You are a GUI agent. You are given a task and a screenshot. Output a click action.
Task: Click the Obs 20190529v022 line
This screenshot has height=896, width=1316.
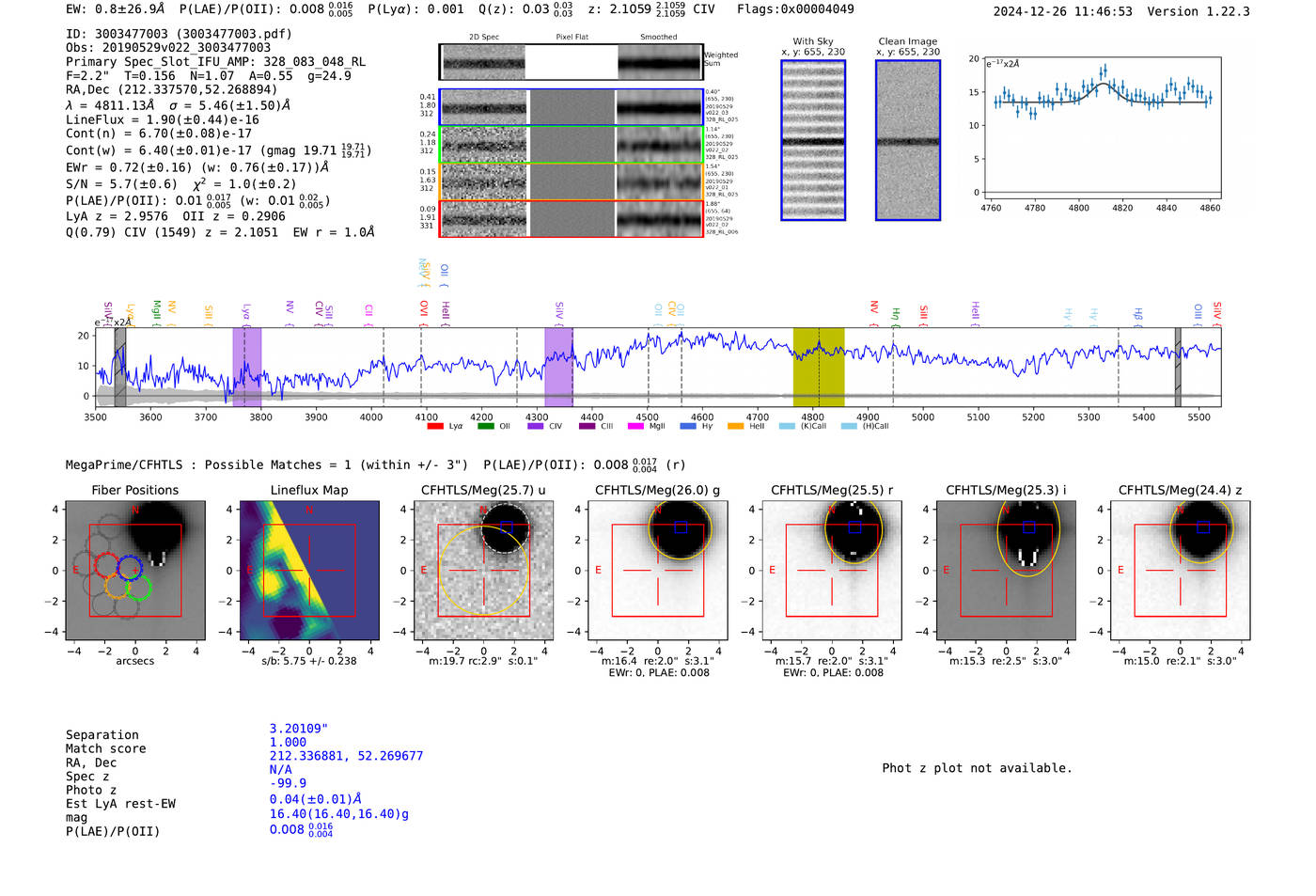(168, 48)
